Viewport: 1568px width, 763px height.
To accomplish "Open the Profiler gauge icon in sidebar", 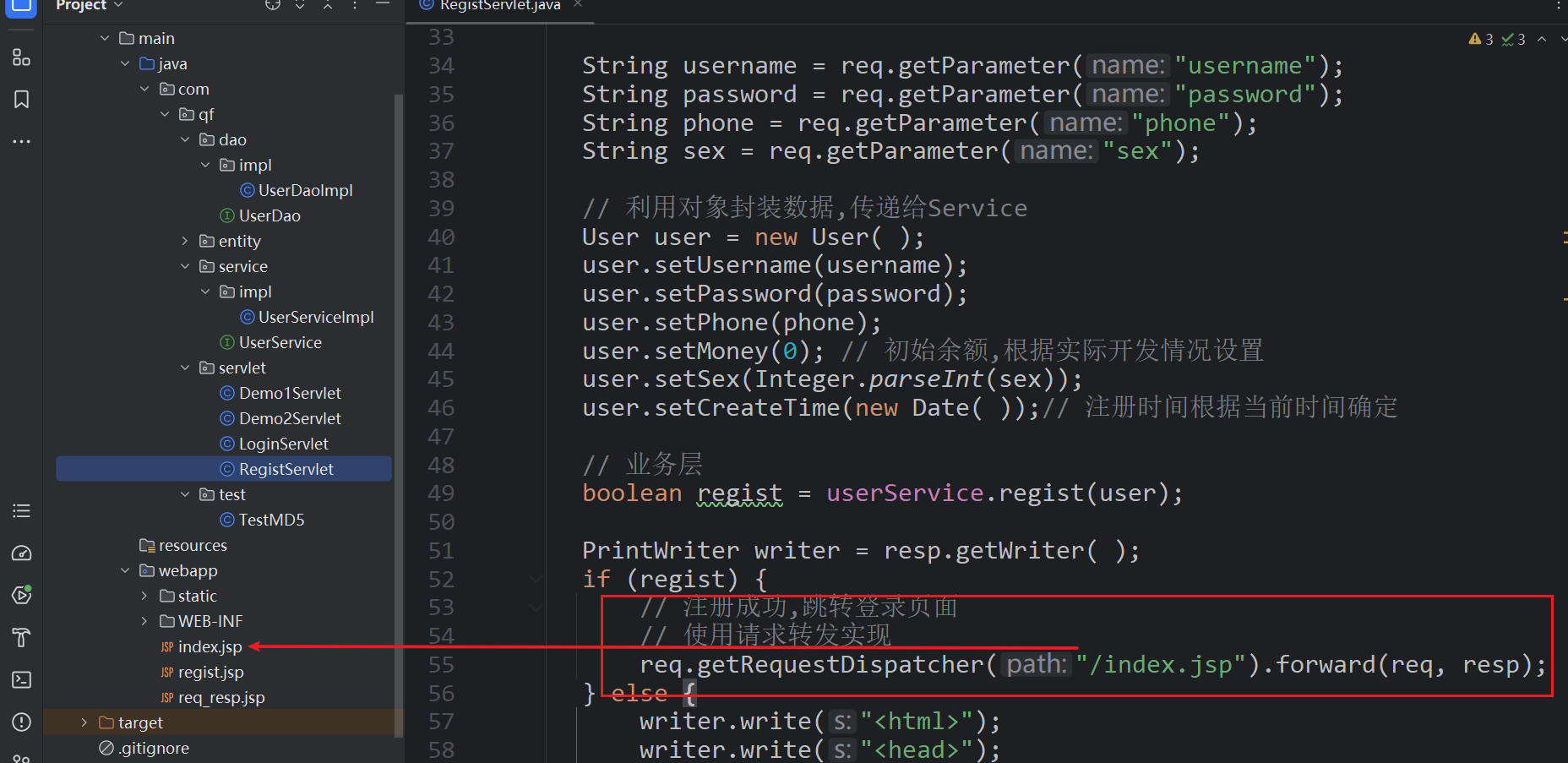I will pos(21,553).
